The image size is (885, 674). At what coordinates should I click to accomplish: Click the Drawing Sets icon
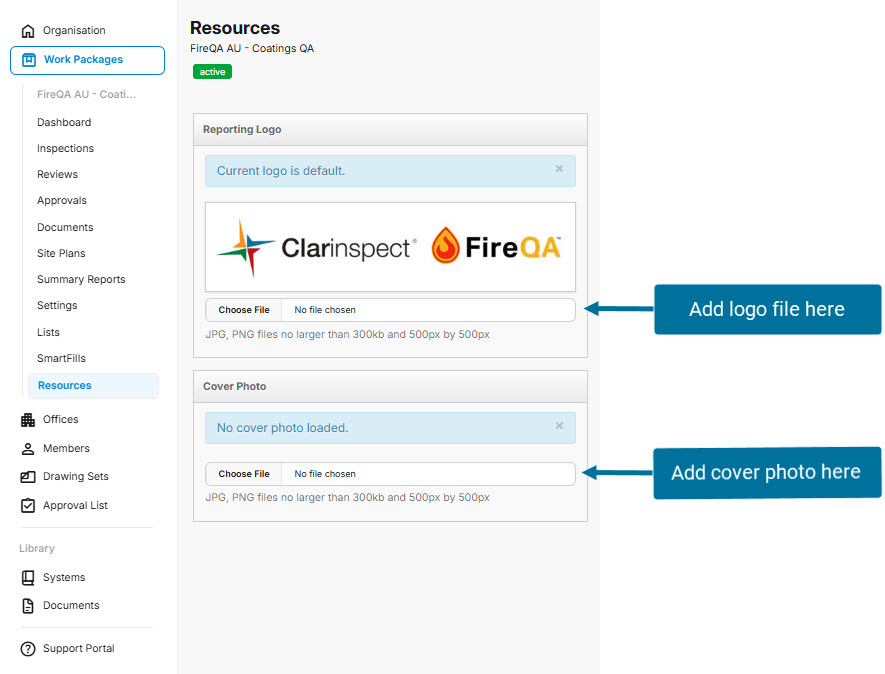coord(28,477)
